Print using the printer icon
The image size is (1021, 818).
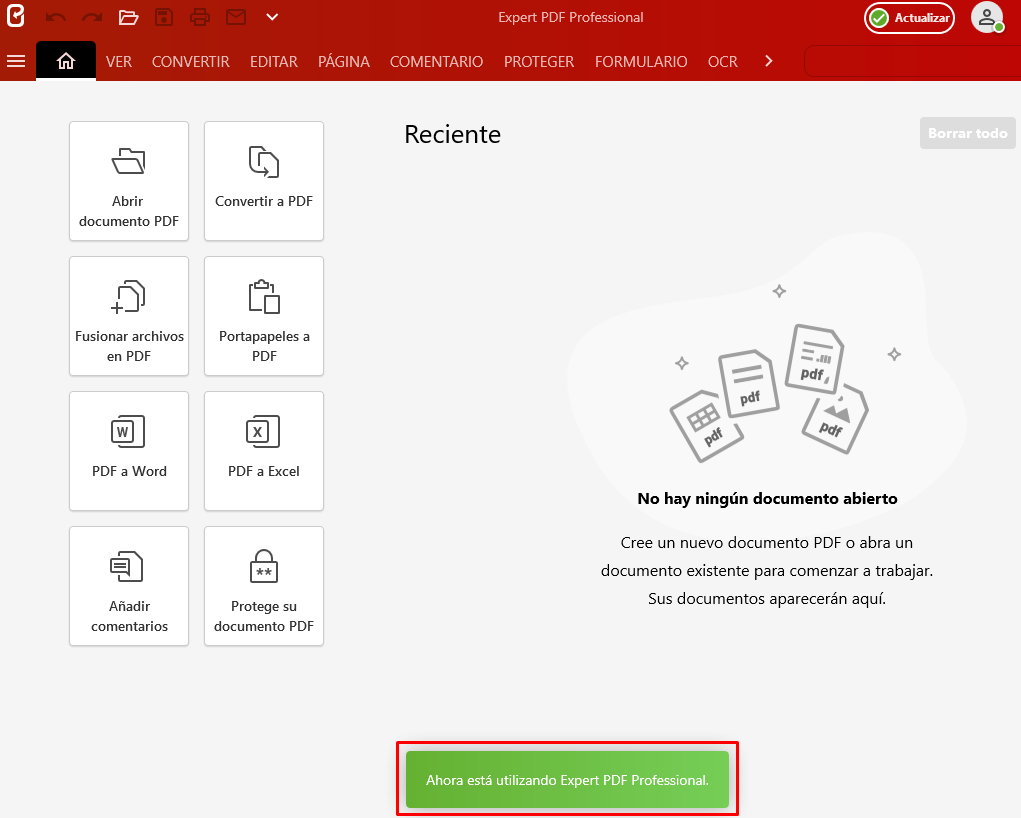(x=200, y=17)
